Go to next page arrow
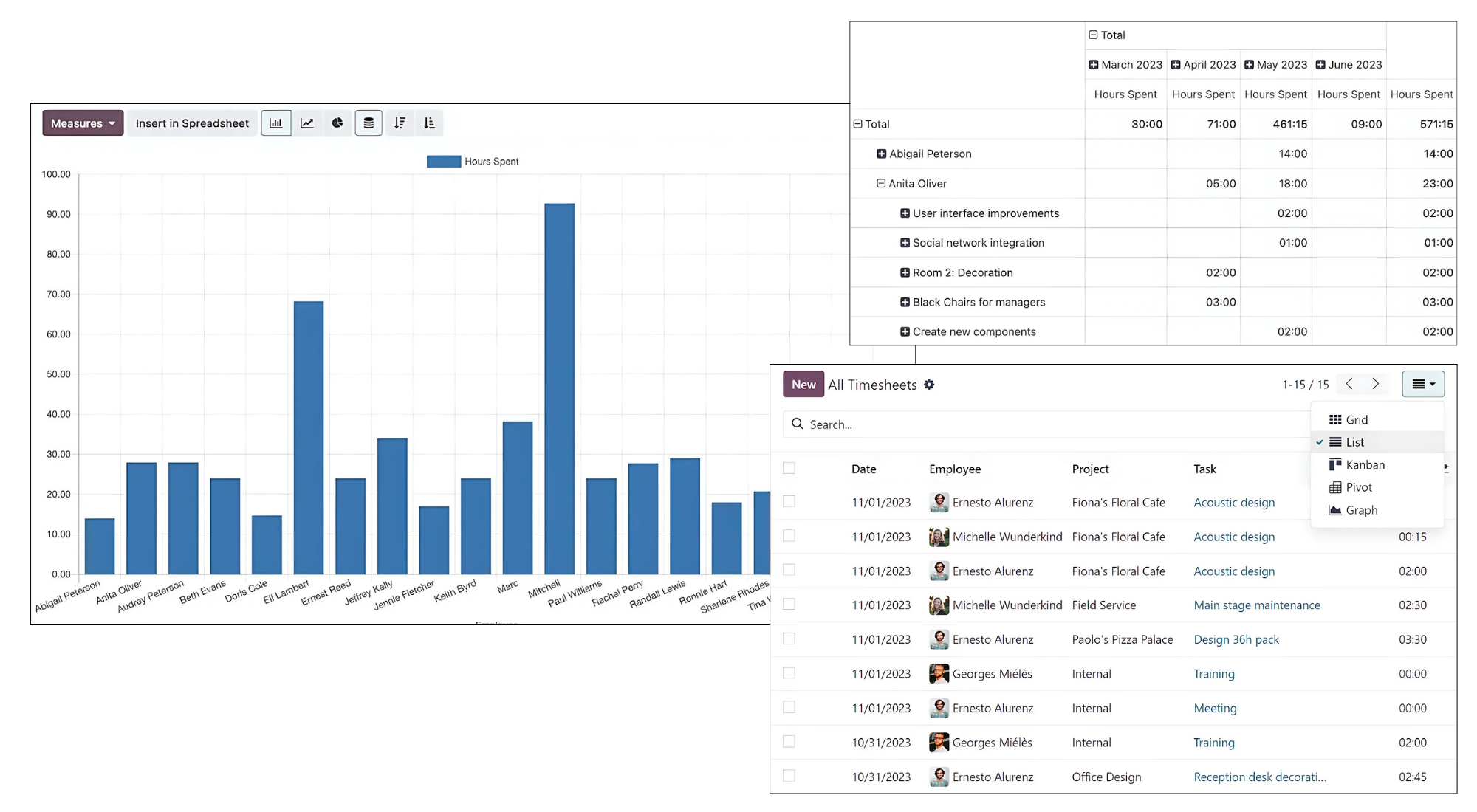This screenshot has width=1477, height=812. (1375, 384)
